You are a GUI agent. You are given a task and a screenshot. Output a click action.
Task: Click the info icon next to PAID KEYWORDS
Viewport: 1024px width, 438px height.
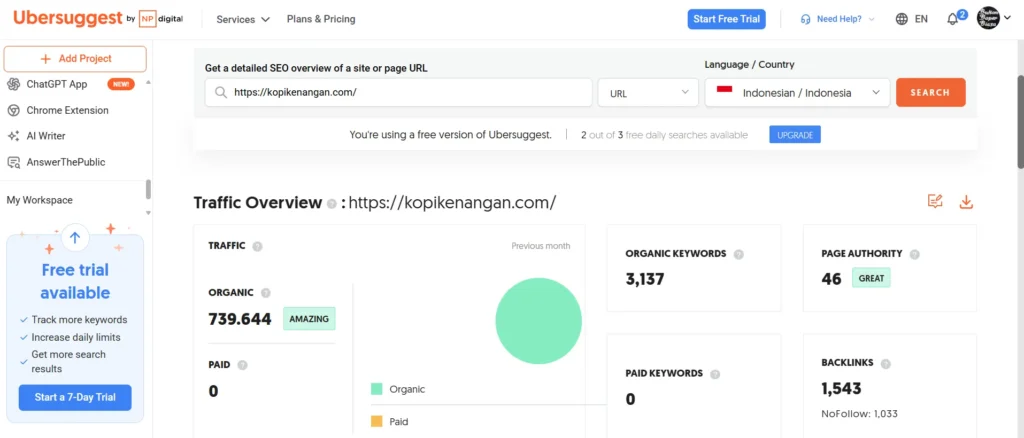tap(715, 374)
